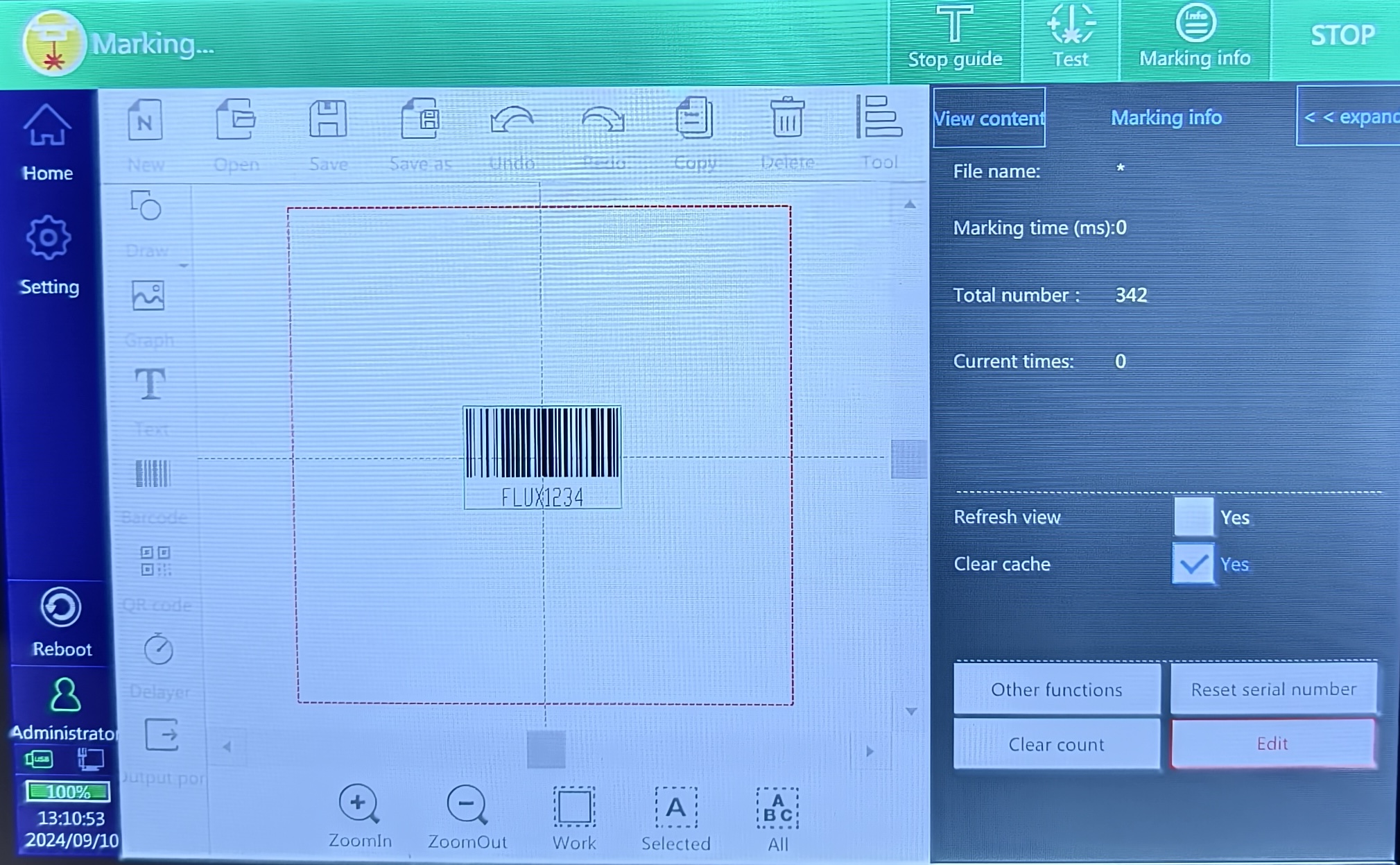Click the canvas scroll-up arrow
This screenshot has width=1400, height=865.
[x=910, y=205]
